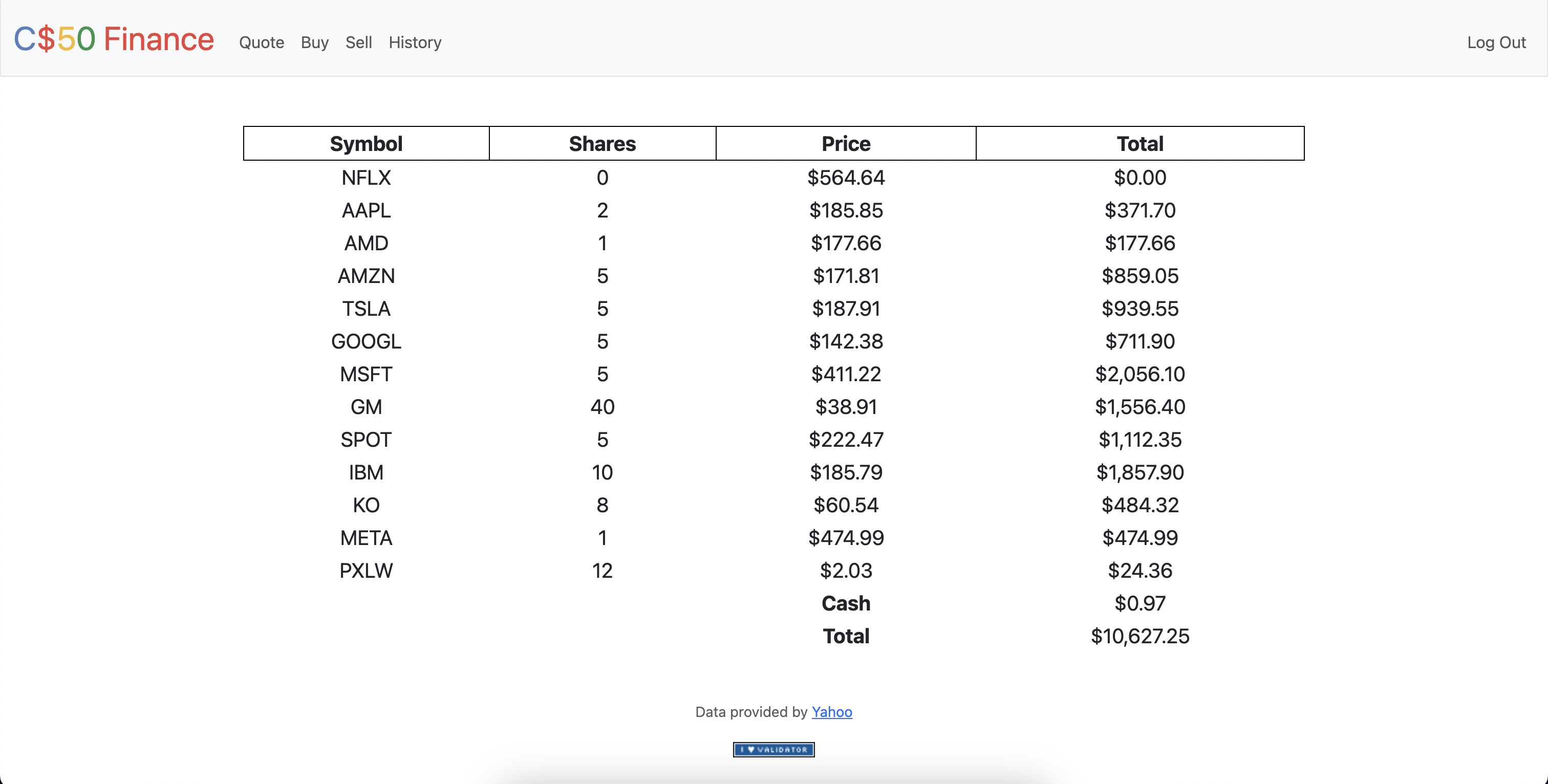Screen dimensions: 1548x784
Task: Select the SPOT symbol cell
Action: point(366,439)
